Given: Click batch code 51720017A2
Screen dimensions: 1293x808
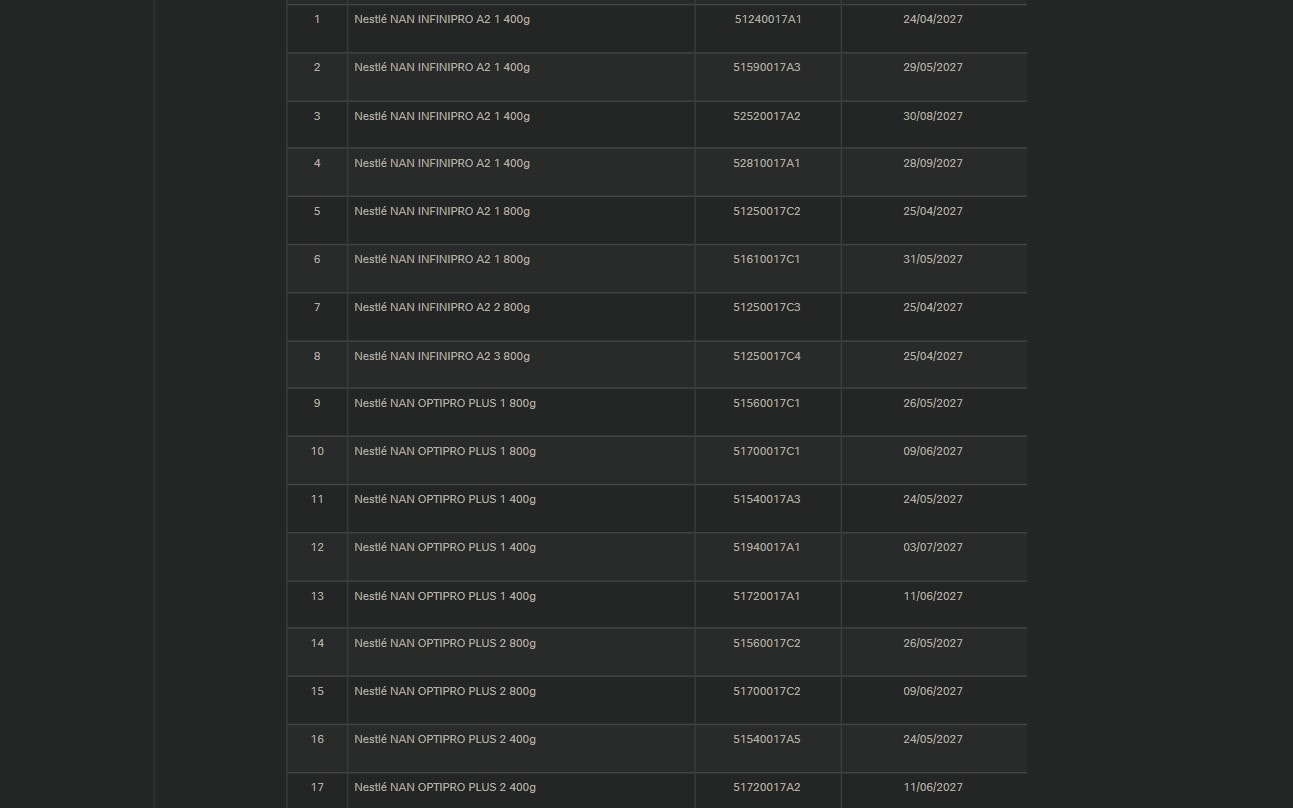Looking at the screenshot, I should coord(766,787).
